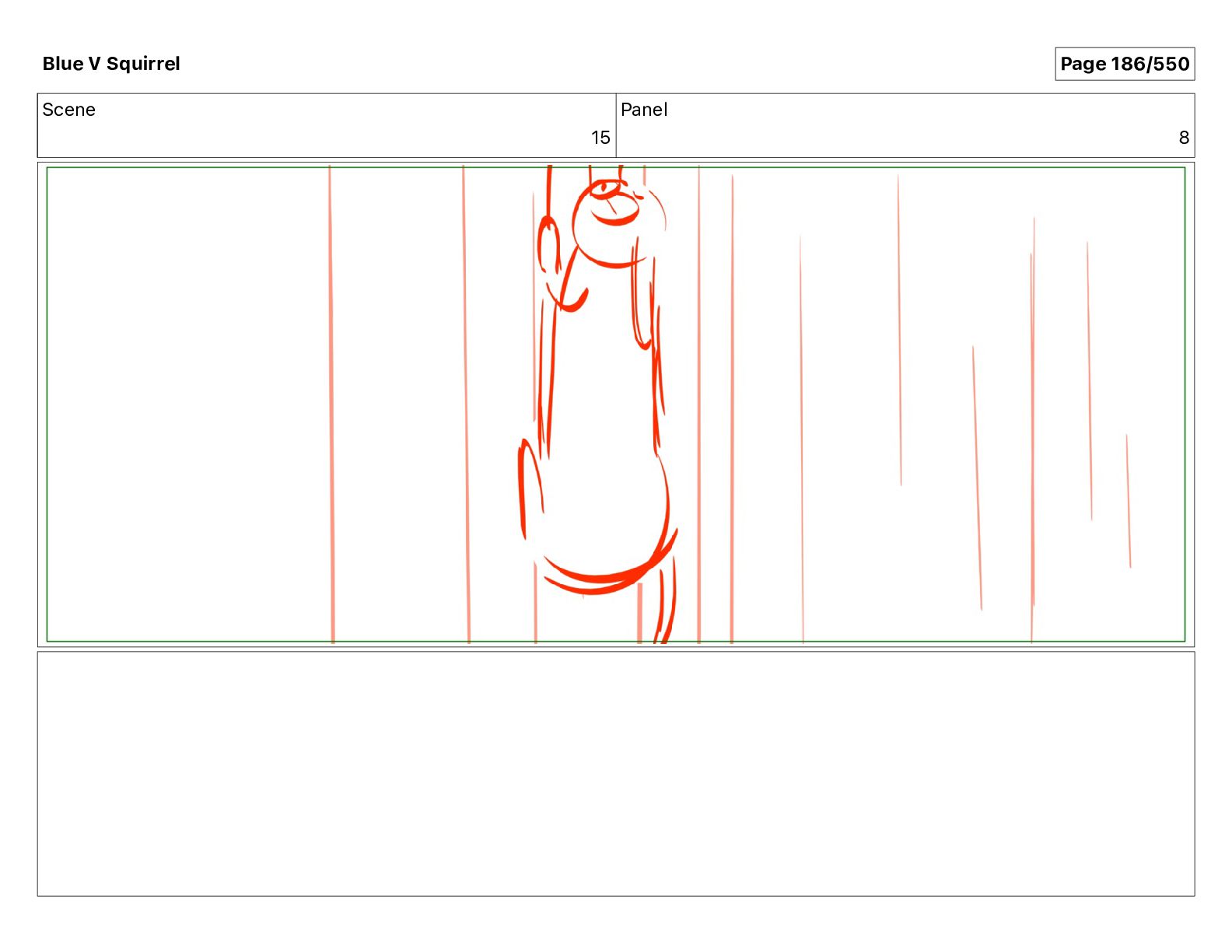This screenshot has height=952, width=1232.
Task: Click the 'Blue V Squirrel' project title
Action: [111, 64]
